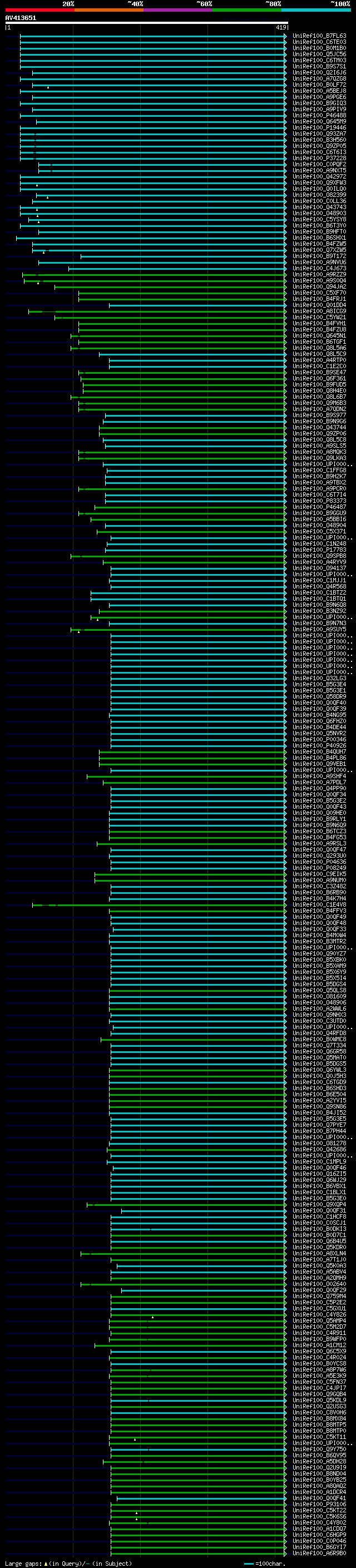
Task: Click the UniRef100_B9WFP0 label
Action: click(x=319, y=1339)
